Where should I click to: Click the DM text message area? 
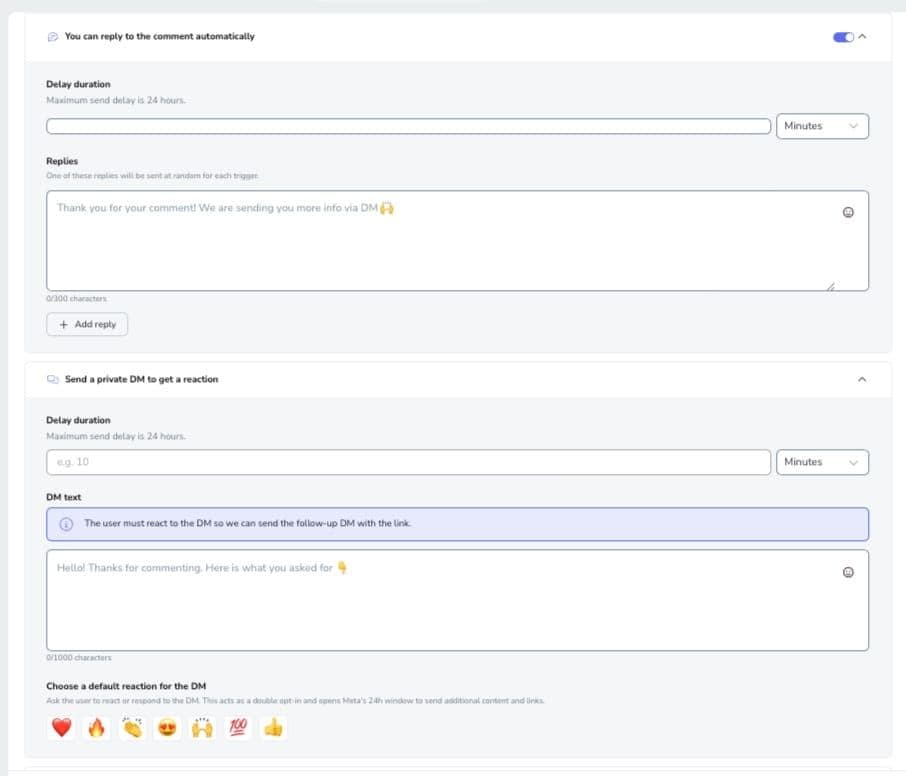tap(458, 600)
